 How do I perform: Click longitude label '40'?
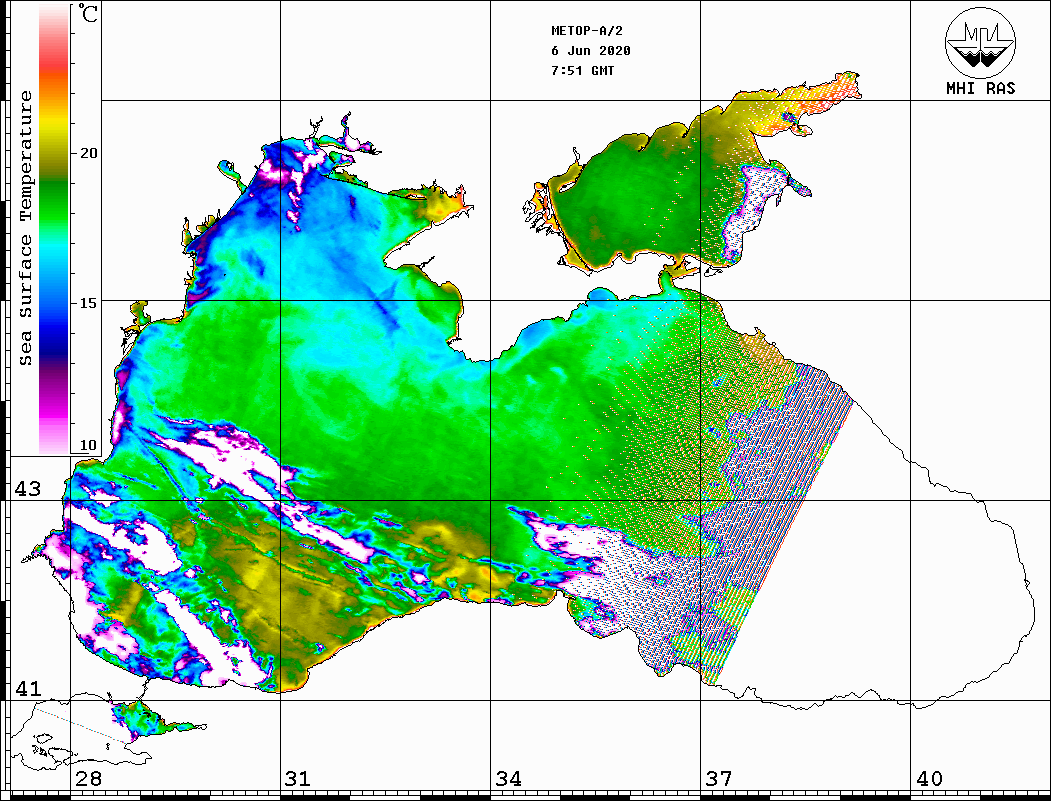(x=929, y=778)
